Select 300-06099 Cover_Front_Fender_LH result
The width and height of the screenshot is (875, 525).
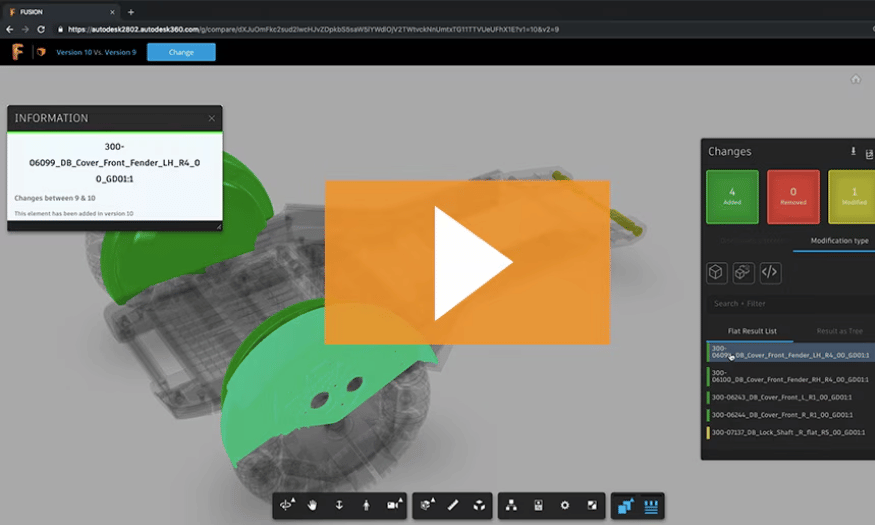[790, 352]
